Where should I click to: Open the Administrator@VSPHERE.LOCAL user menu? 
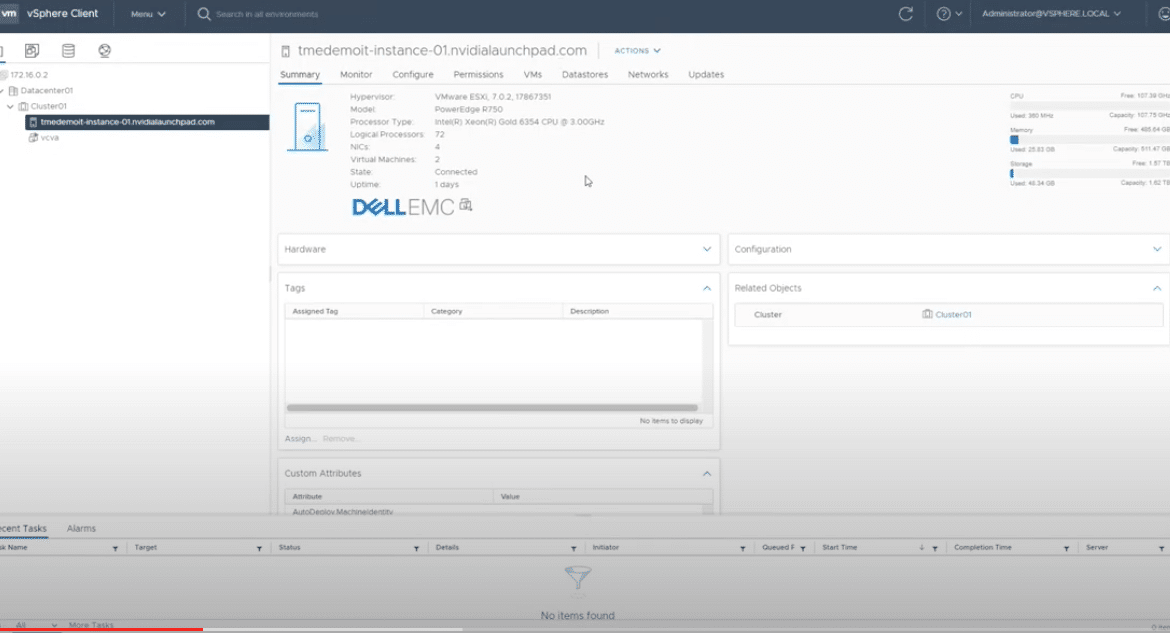pos(1051,13)
